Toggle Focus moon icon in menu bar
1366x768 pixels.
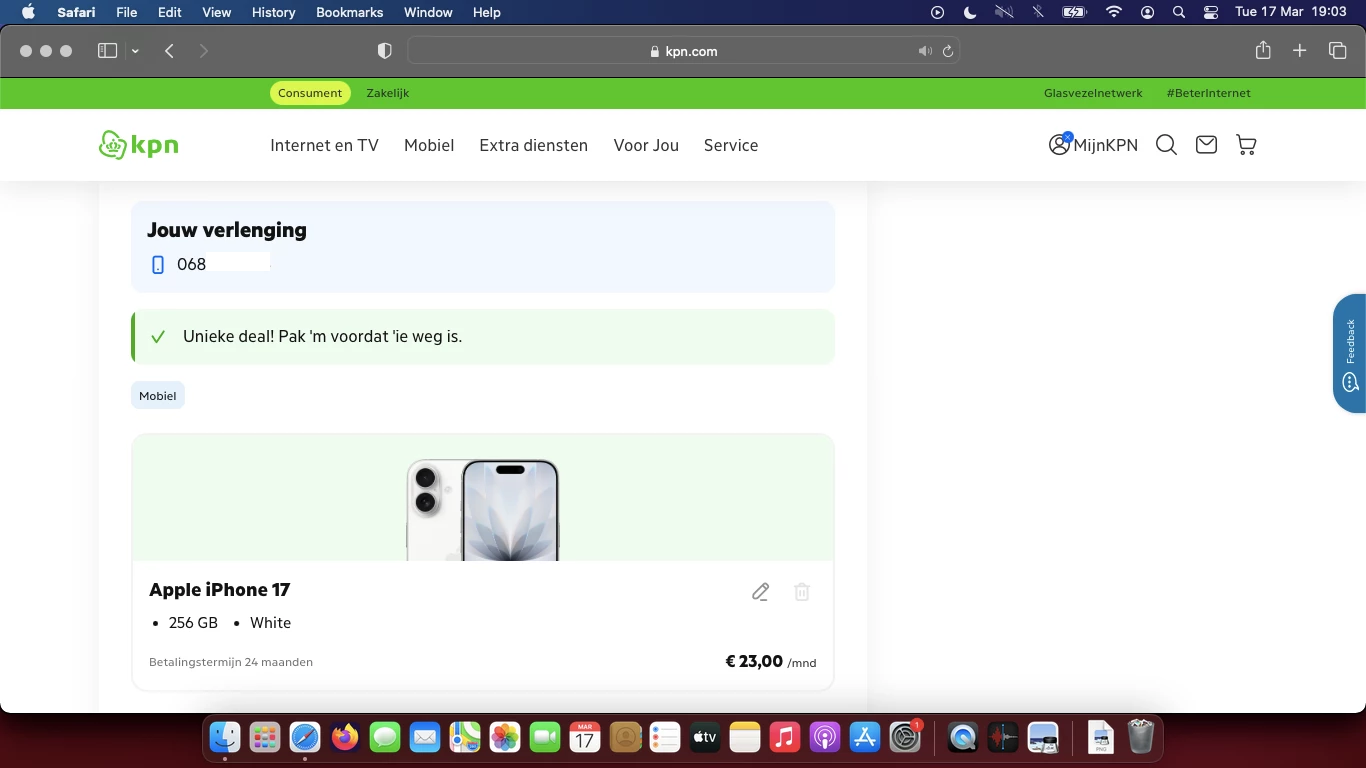click(x=970, y=12)
